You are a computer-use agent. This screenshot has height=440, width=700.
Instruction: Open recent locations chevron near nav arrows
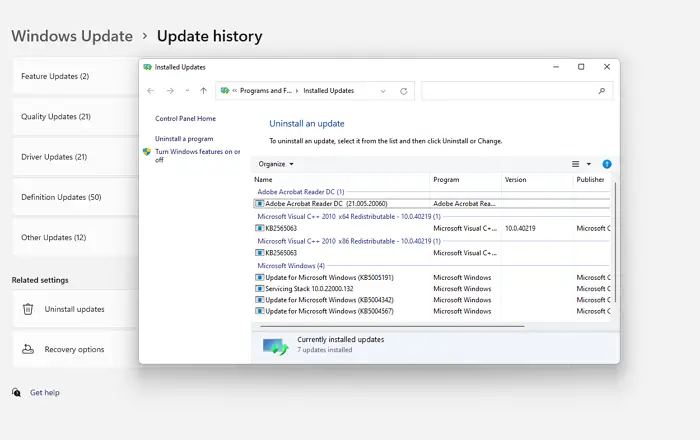coord(187,91)
